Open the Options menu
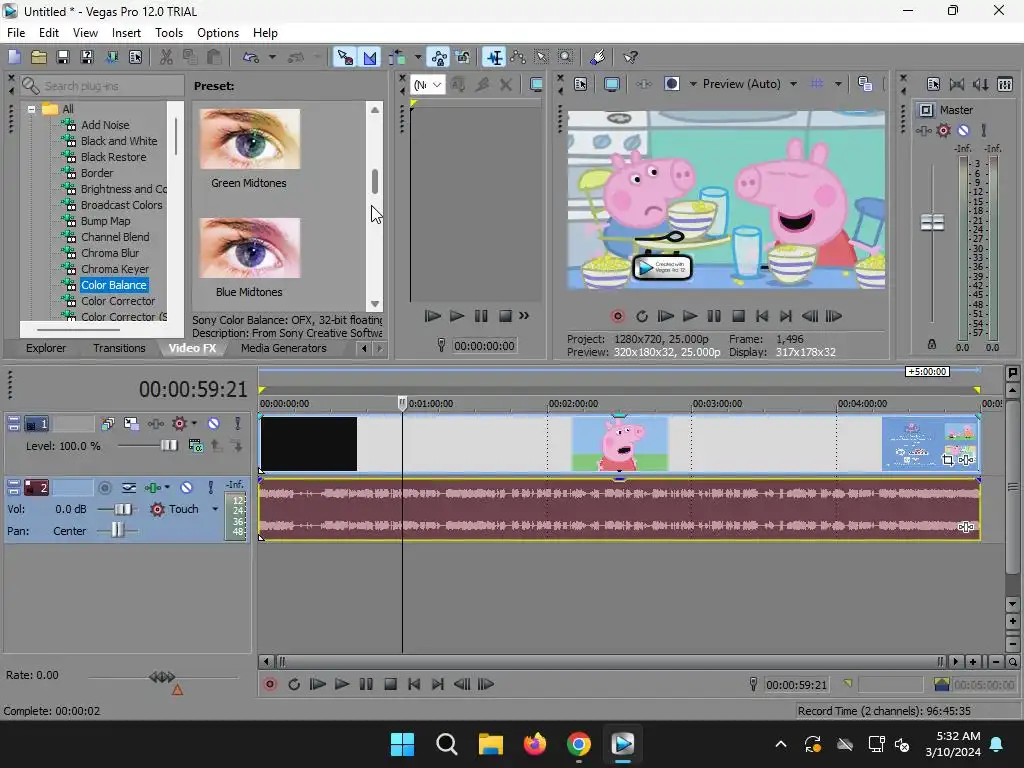 [218, 33]
